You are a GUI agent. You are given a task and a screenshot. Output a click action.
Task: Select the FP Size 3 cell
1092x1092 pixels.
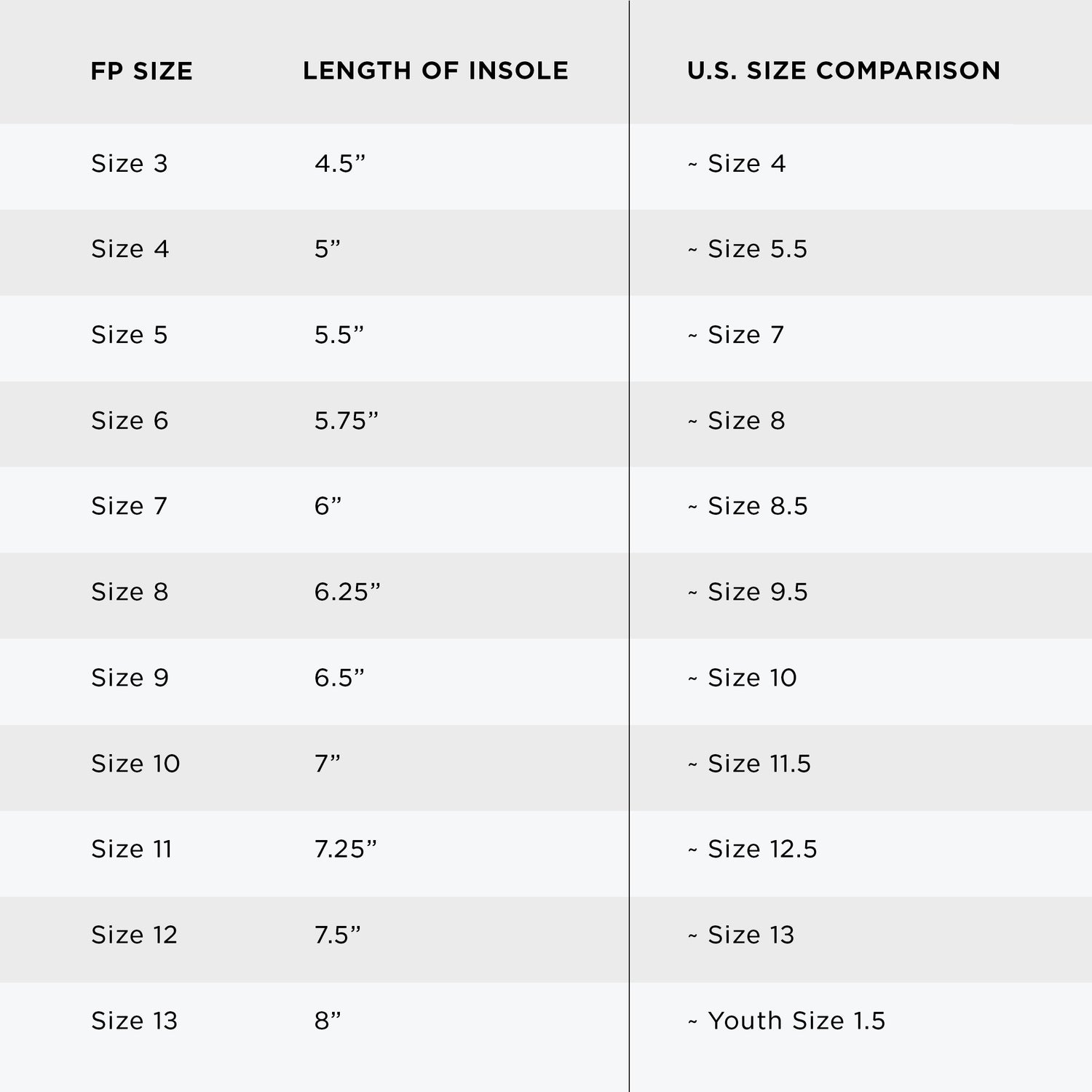pos(130,164)
